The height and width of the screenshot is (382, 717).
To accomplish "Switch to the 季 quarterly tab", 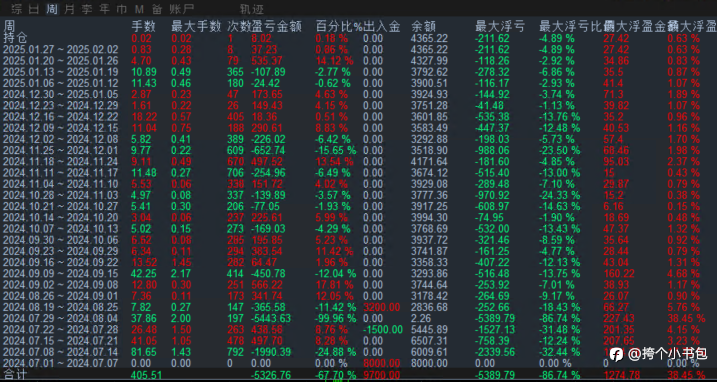I will tap(87, 9).
